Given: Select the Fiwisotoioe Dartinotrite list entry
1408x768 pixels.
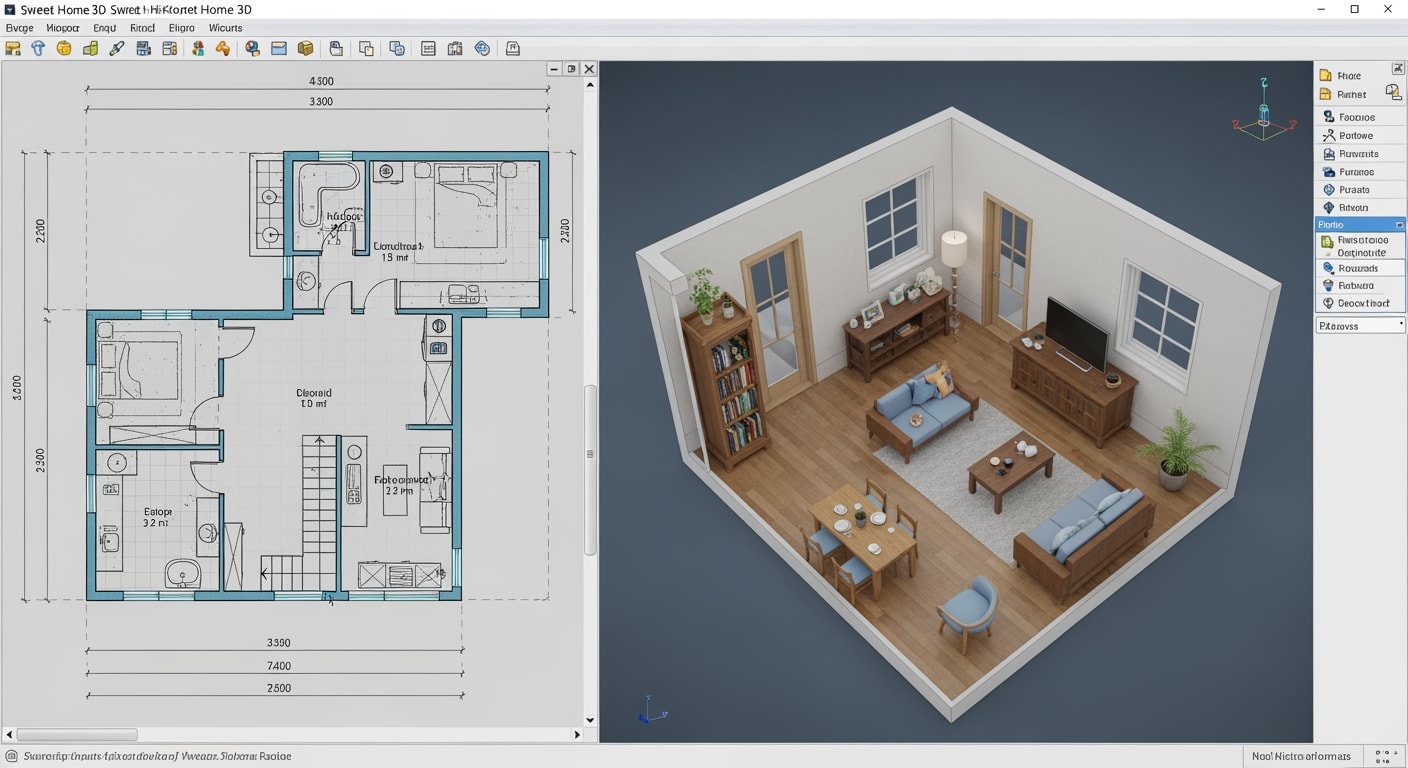Looking at the screenshot, I should [x=1361, y=246].
